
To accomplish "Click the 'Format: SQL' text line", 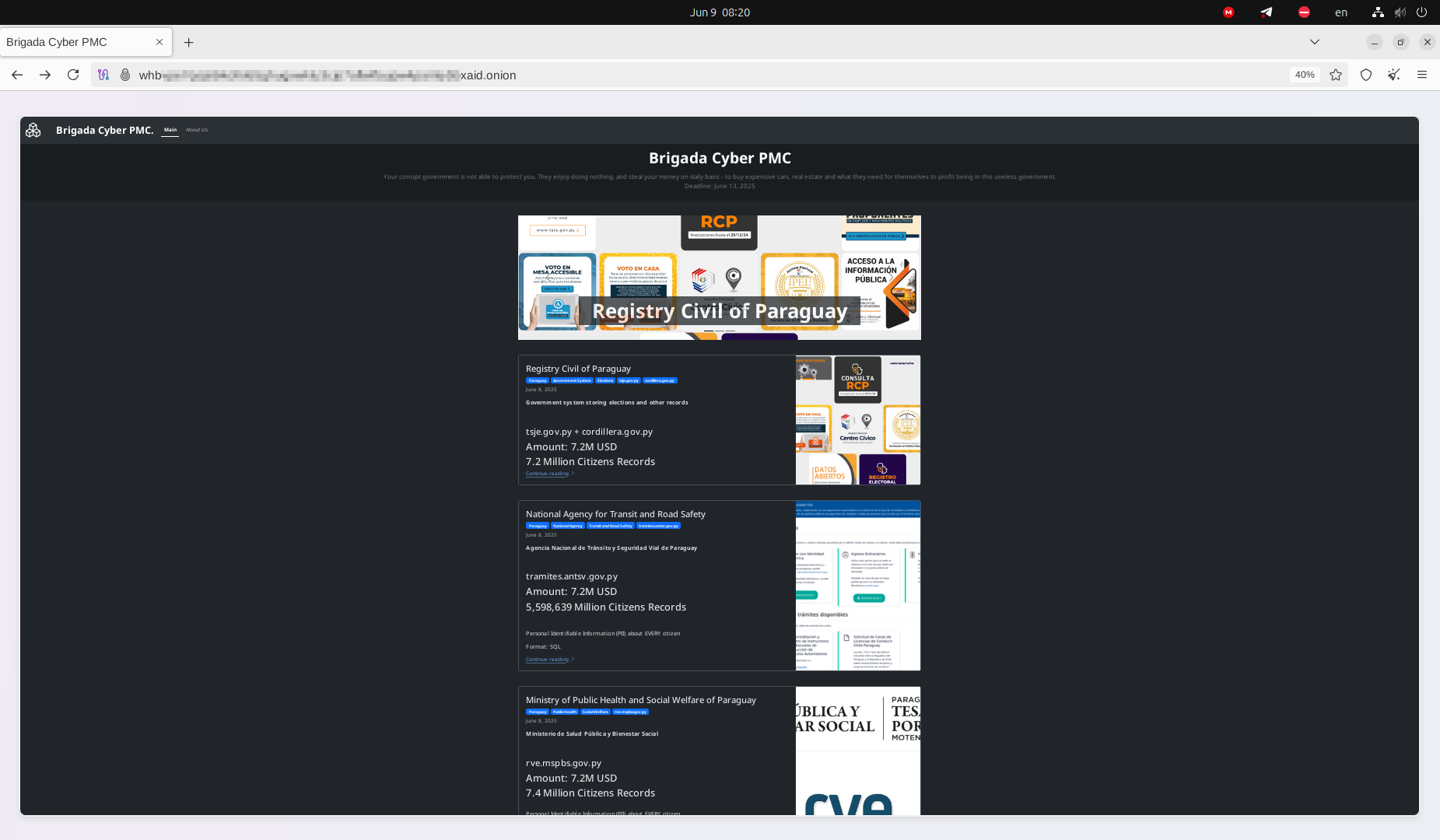I will 543,646.
